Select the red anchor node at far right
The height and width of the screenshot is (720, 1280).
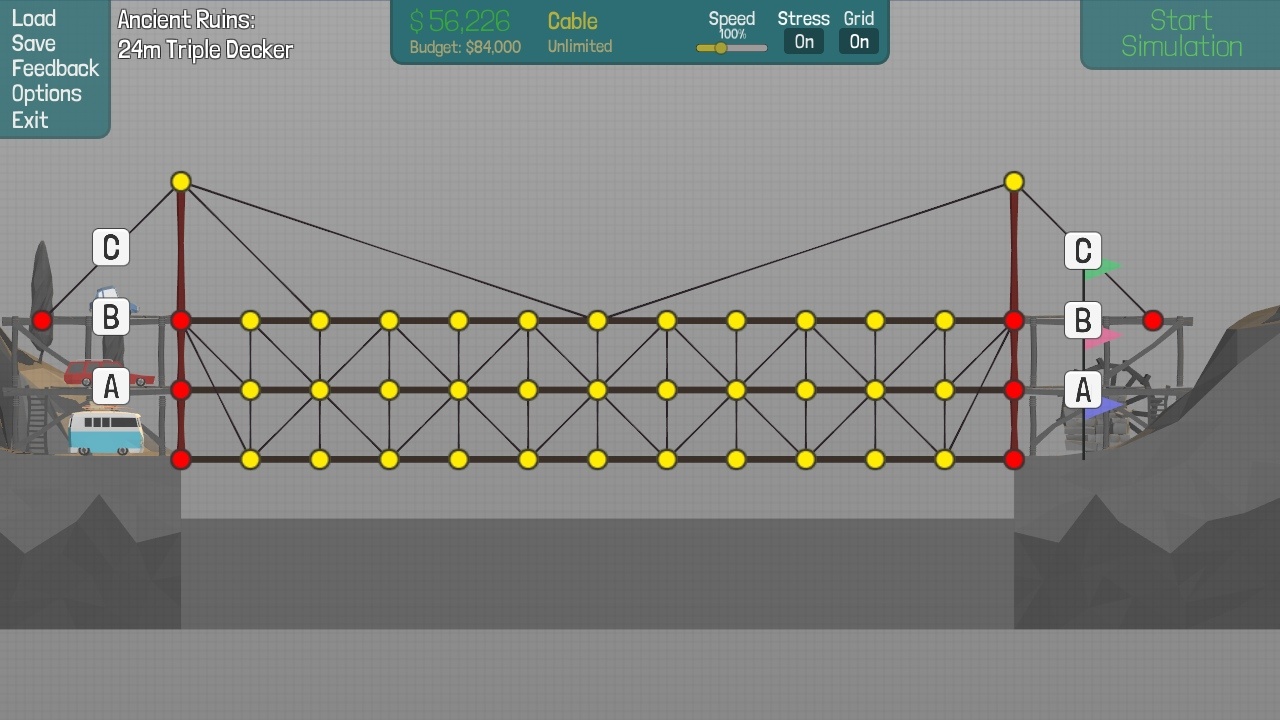click(x=1153, y=320)
